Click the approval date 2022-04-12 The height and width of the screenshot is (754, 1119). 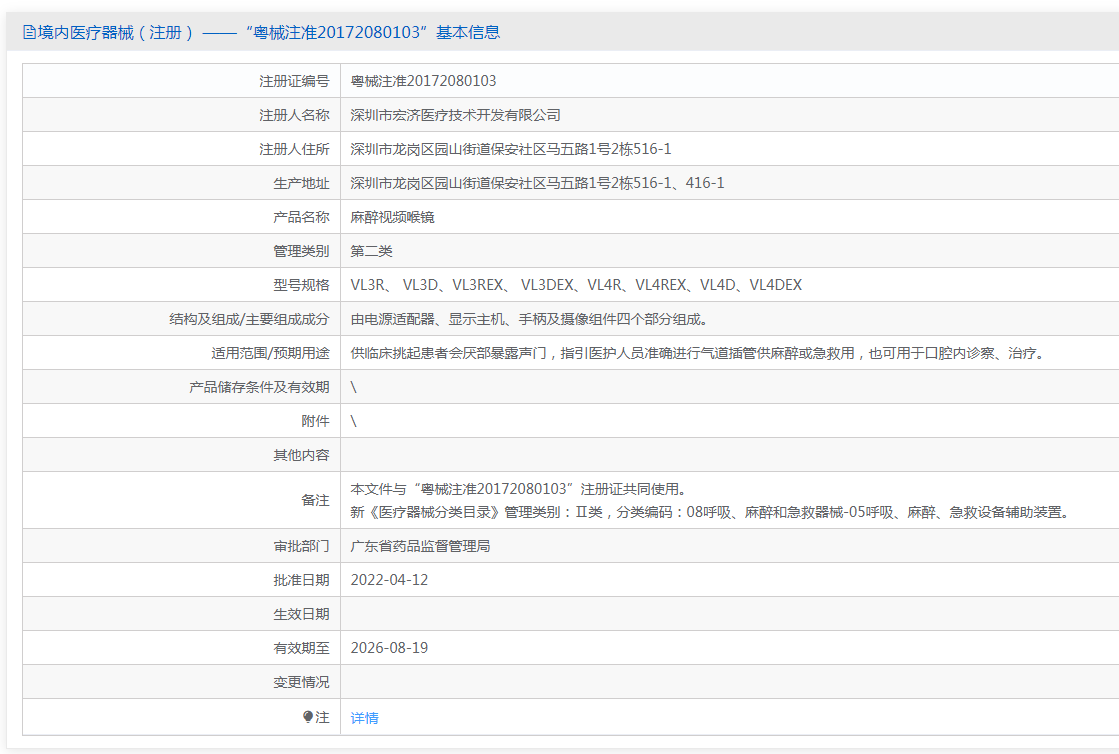pos(389,580)
